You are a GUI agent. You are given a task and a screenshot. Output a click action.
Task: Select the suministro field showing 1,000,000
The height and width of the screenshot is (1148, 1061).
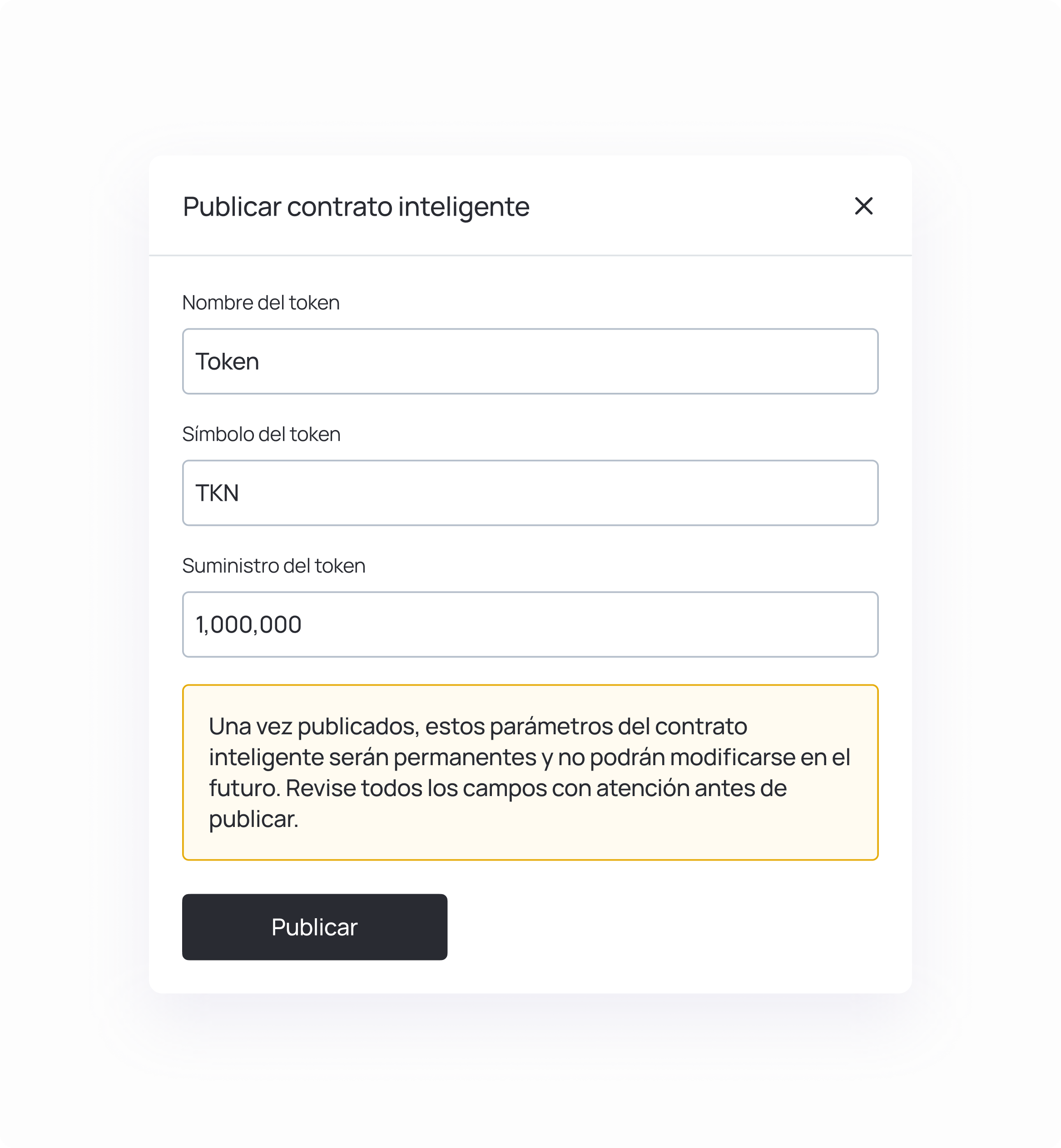point(529,624)
